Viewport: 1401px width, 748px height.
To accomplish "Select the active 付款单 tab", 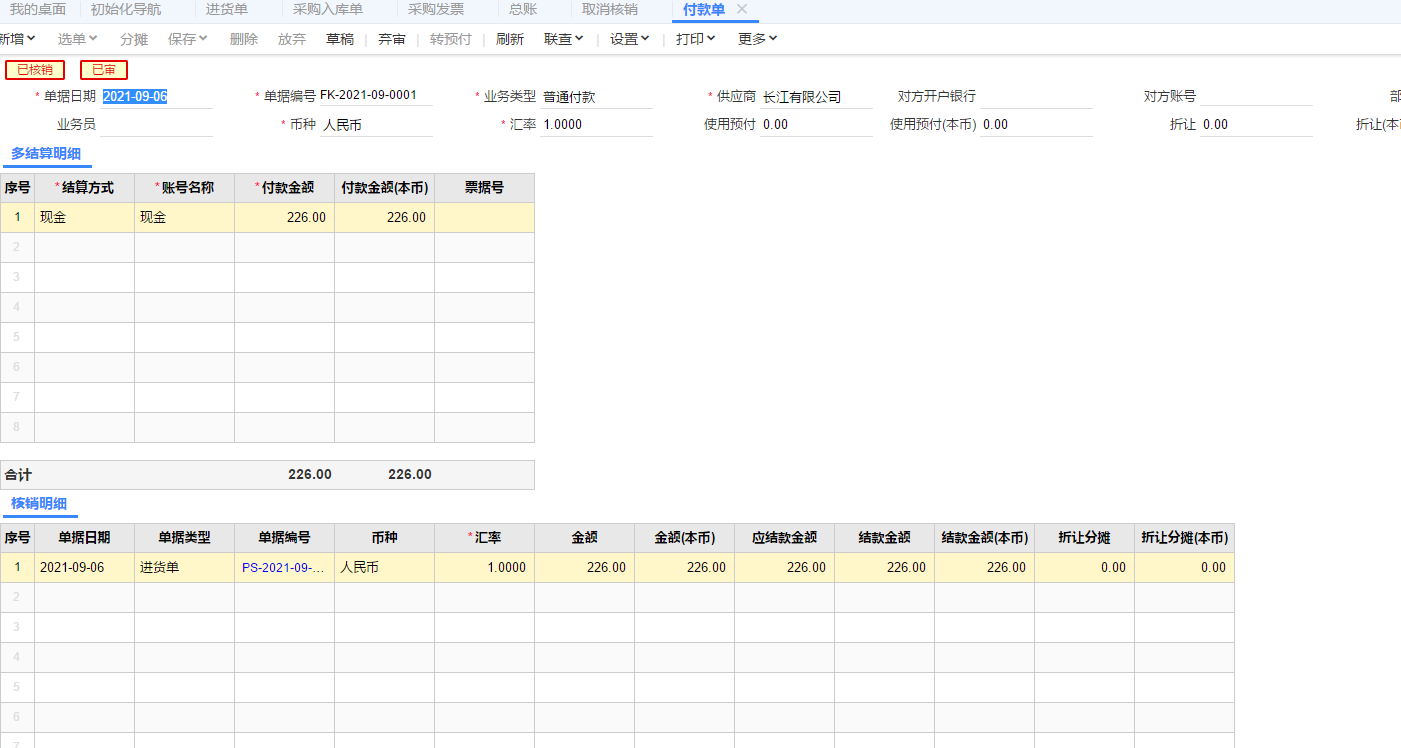I will pyautogui.click(x=704, y=9).
